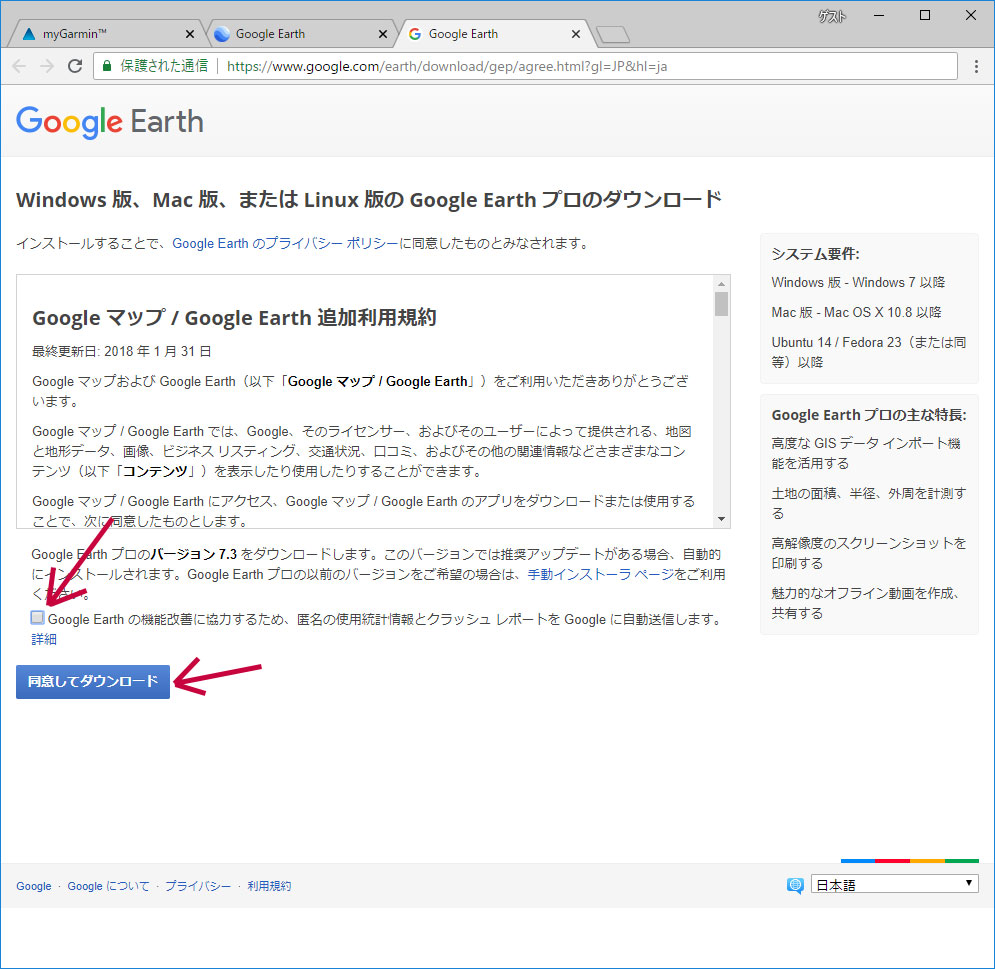Click the システム要件: heading
995x969 pixels.
point(815,254)
